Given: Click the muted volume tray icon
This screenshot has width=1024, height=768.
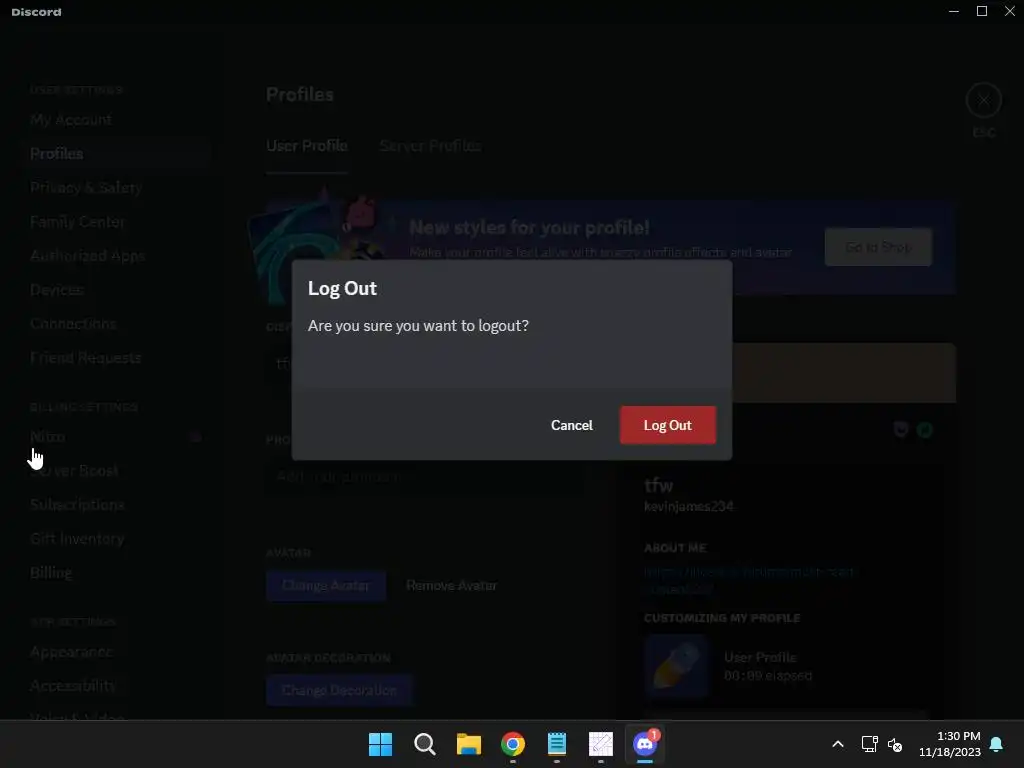Looking at the screenshot, I should [x=895, y=744].
